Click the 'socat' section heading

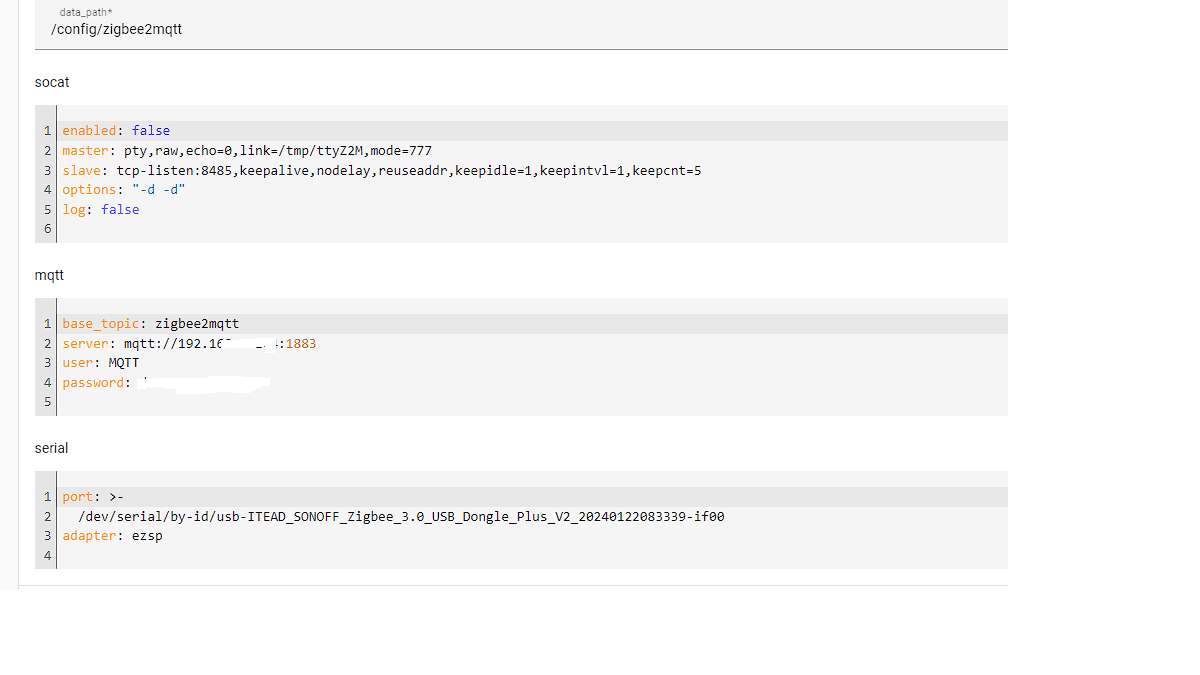[52, 82]
